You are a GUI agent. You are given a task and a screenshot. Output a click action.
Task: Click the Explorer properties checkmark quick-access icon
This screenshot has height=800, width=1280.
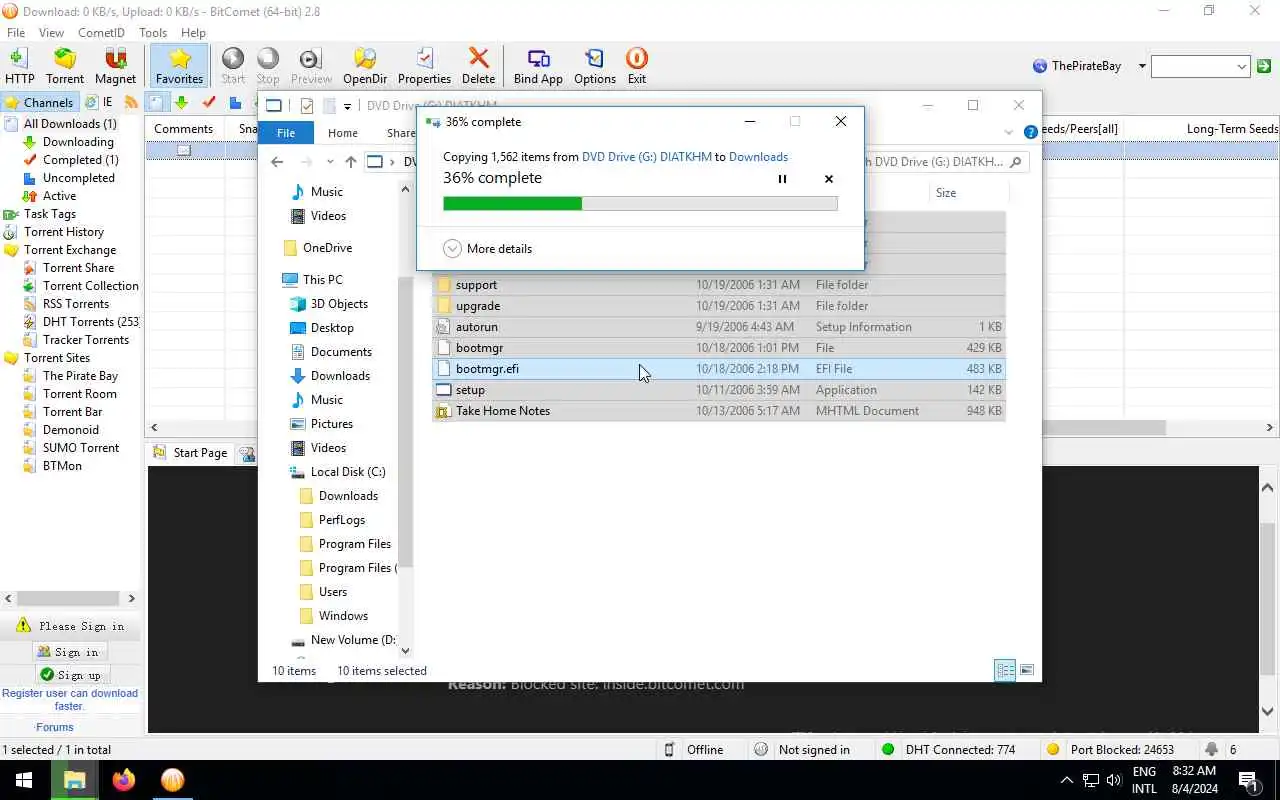(x=307, y=106)
